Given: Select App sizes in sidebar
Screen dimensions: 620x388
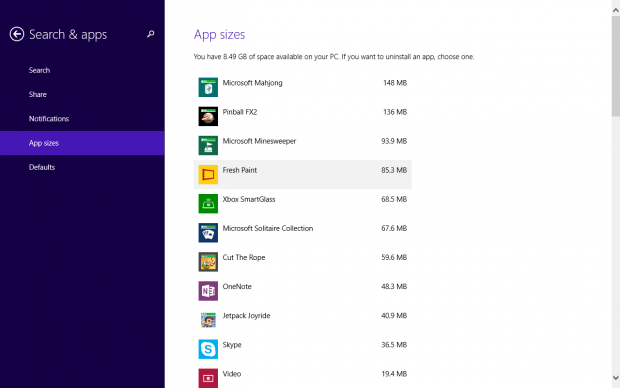Looking at the screenshot, I should pos(82,143).
